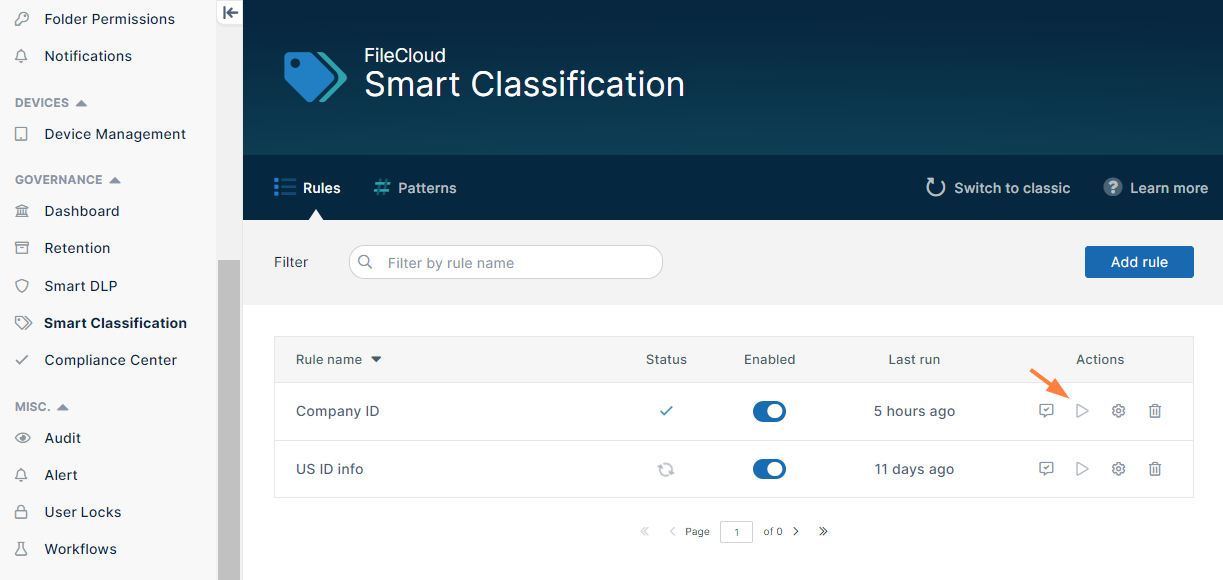The image size is (1223, 580).
Task: Run the US ID info rule
Action: (x=1082, y=469)
